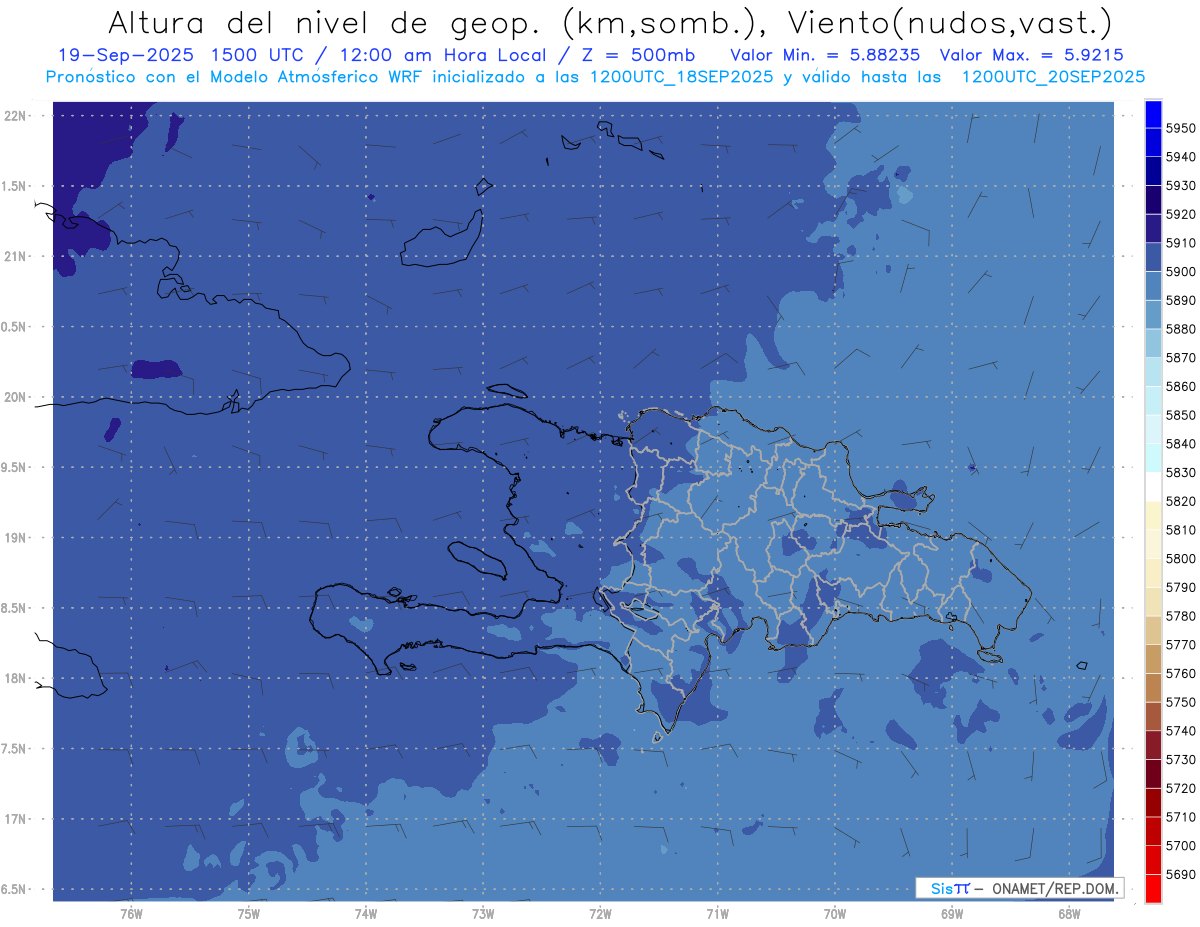This screenshot has height=927, width=1200.
Task: Click the red swatch below 5690
Action: coord(1153,888)
